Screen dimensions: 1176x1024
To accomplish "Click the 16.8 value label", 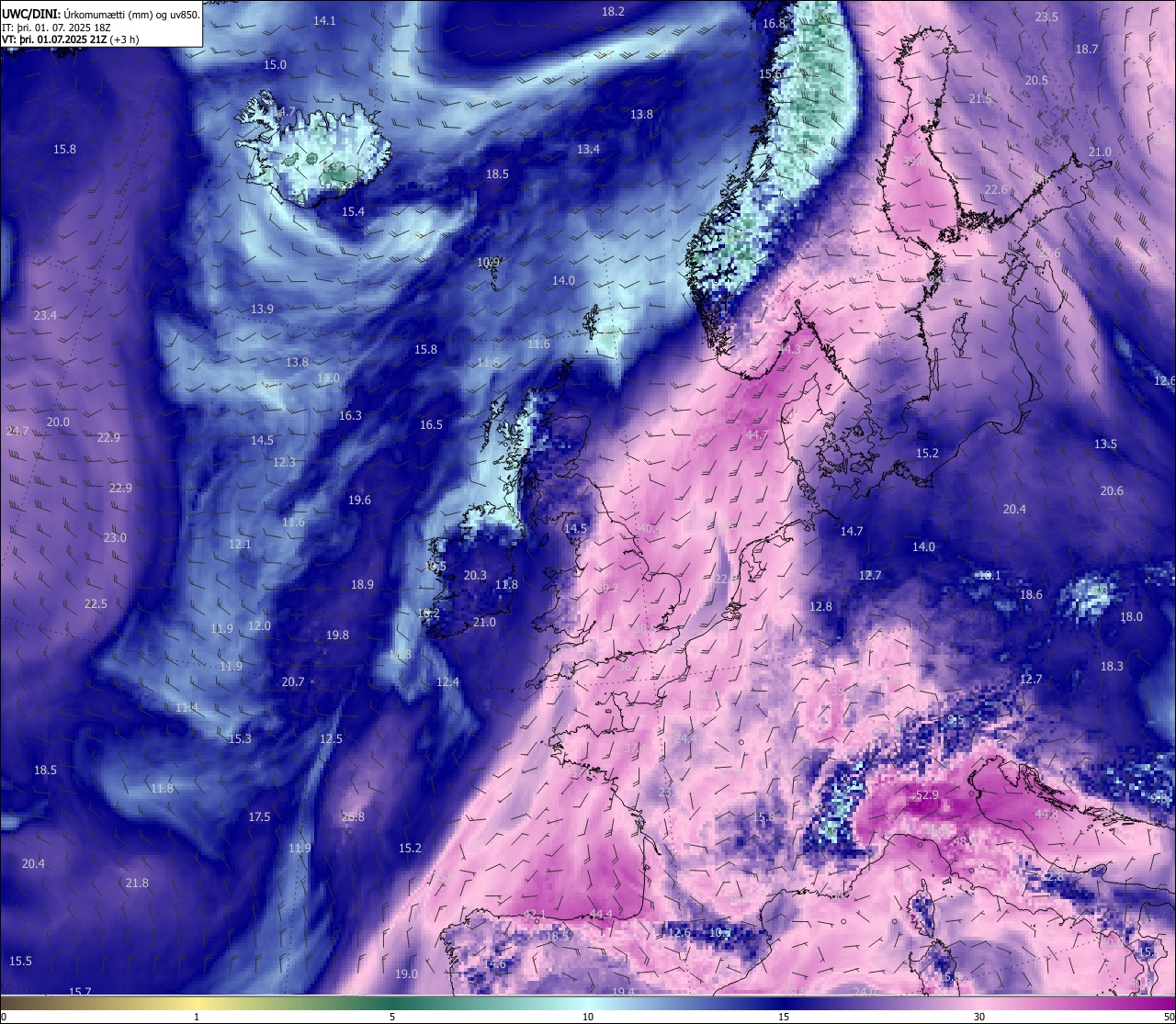I will pyautogui.click(x=774, y=23).
